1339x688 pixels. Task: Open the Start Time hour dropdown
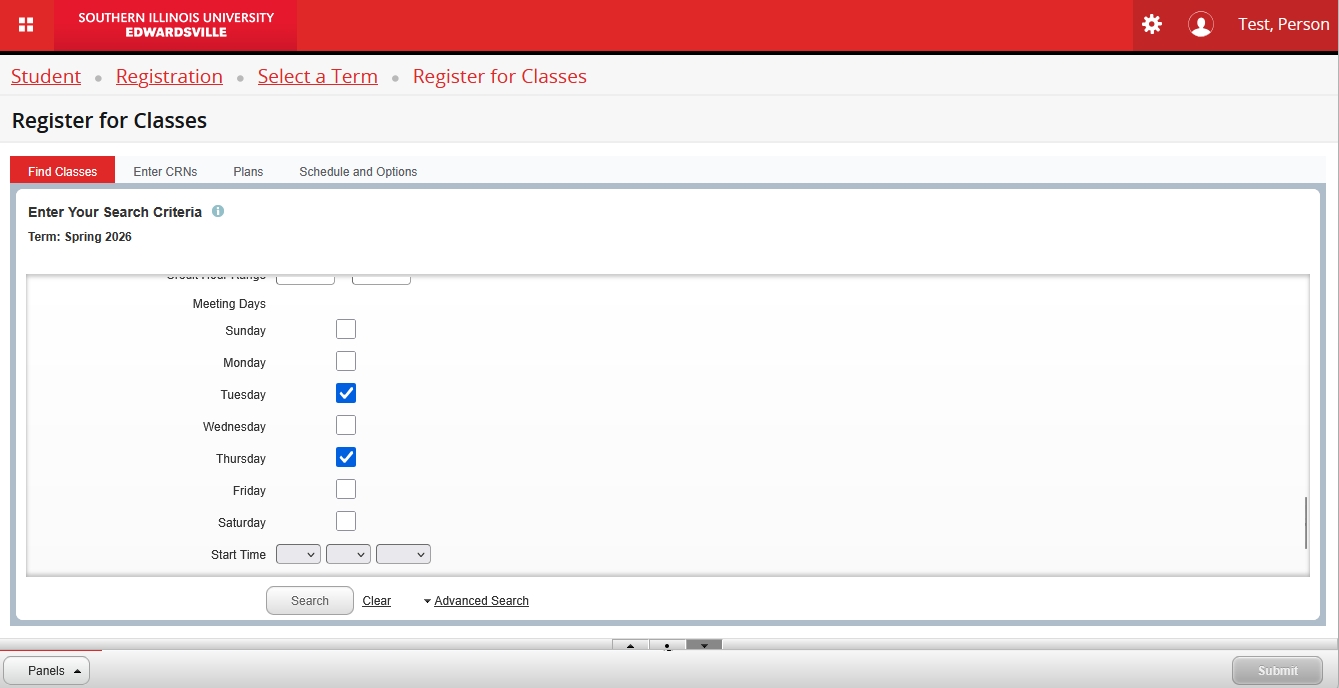(298, 554)
